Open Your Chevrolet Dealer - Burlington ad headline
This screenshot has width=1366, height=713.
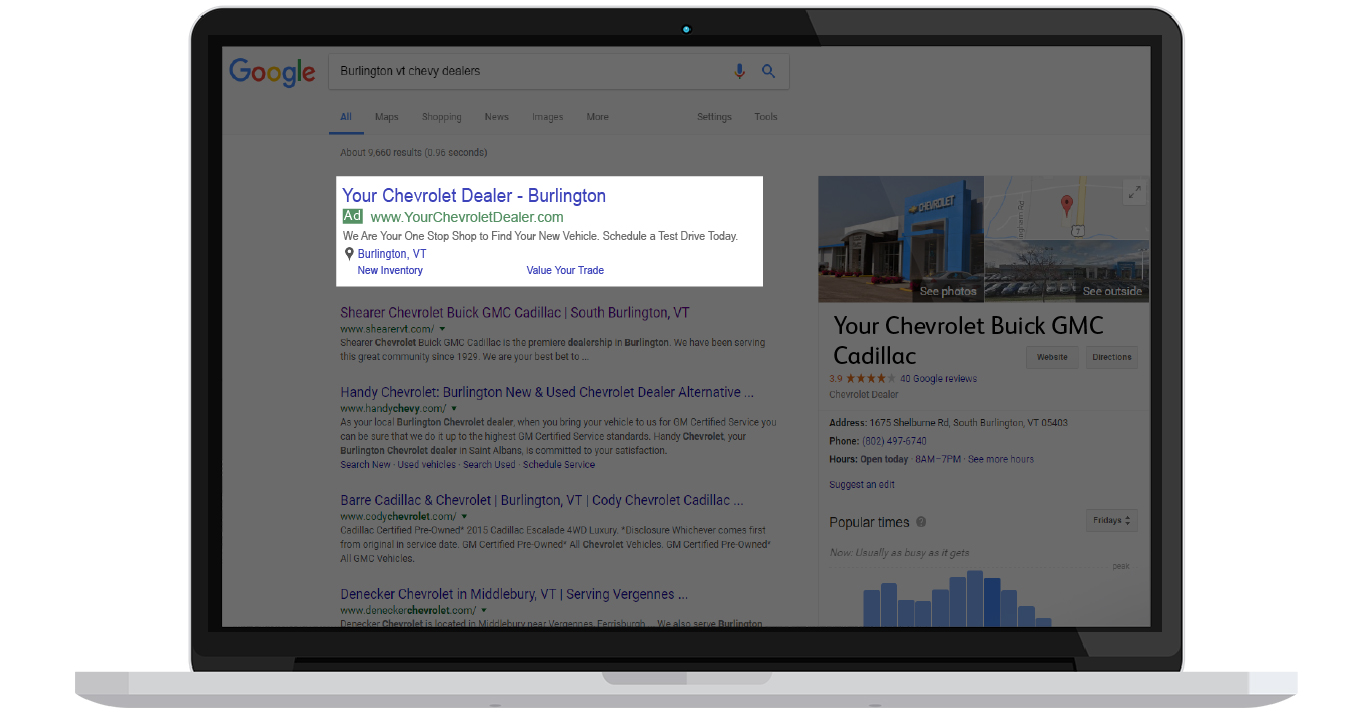pyautogui.click(x=474, y=196)
